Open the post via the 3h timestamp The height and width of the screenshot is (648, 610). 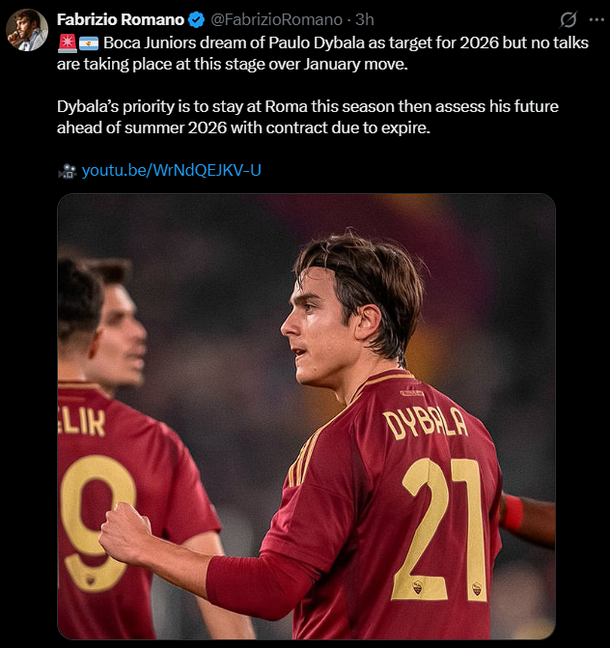[x=365, y=19]
